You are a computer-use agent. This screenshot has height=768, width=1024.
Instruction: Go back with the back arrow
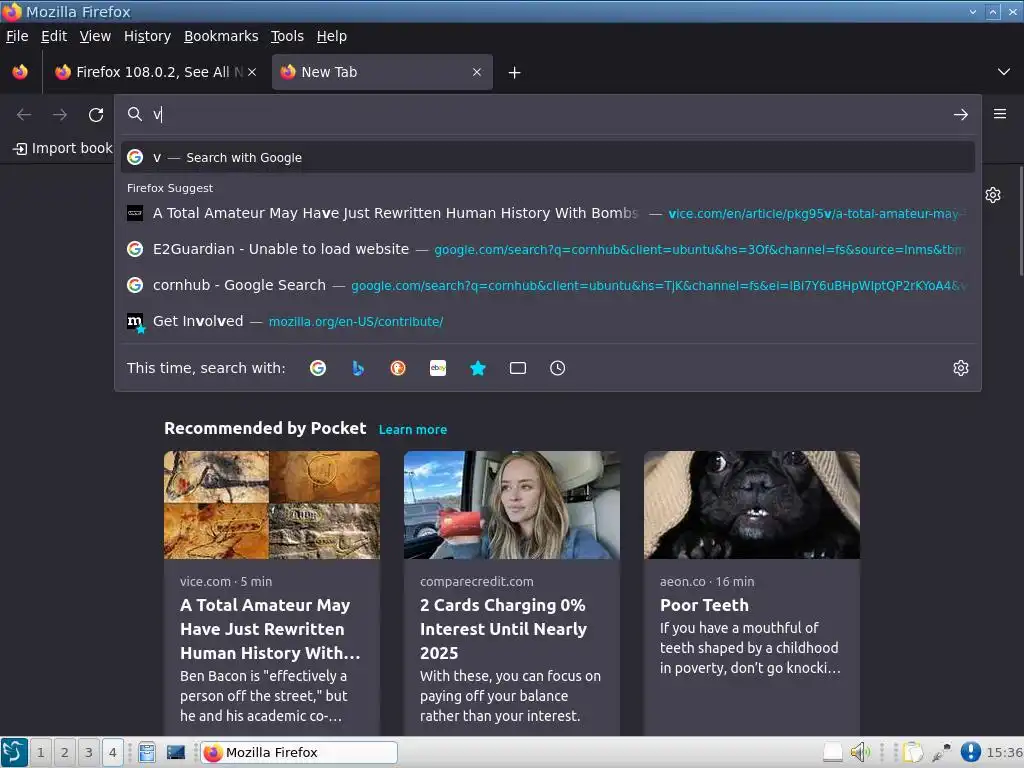click(24, 115)
